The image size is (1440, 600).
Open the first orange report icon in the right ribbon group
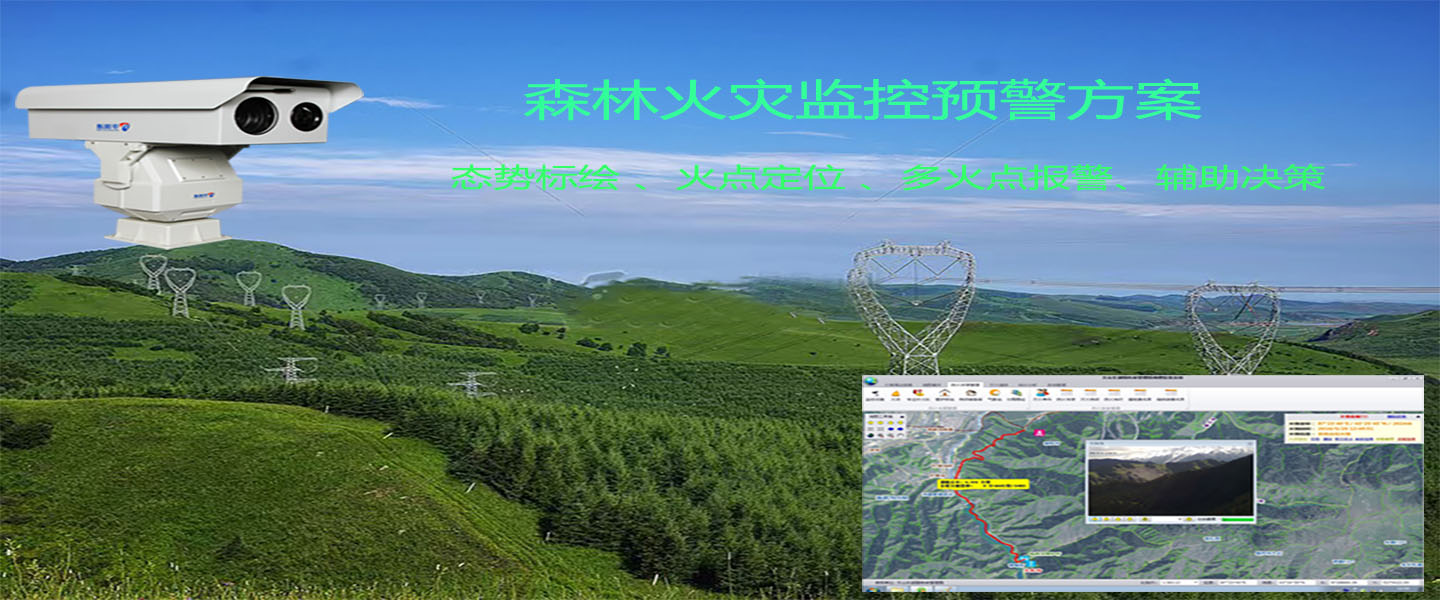[1065, 391]
